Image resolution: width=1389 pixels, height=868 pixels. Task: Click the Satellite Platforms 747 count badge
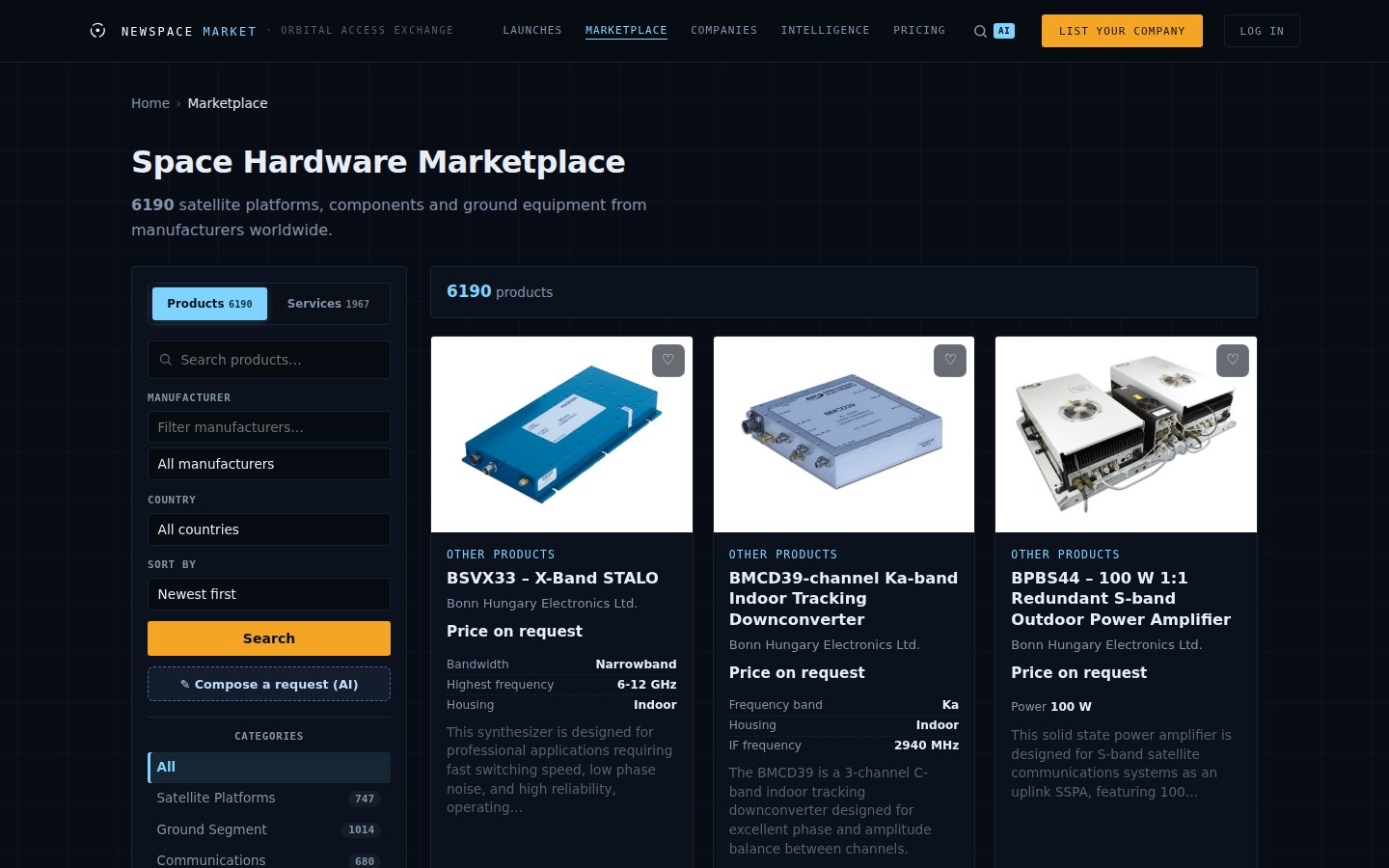tap(365, 799)
